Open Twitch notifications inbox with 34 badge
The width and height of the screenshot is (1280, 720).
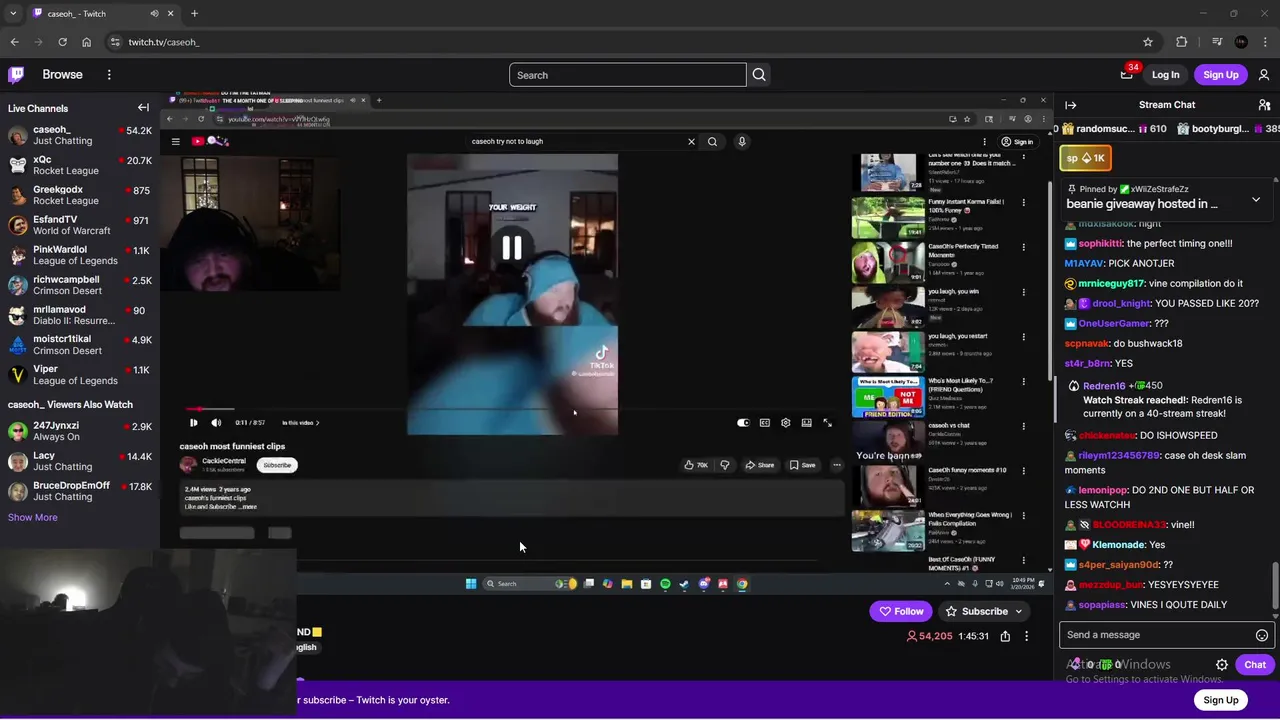coord(1127,74)
